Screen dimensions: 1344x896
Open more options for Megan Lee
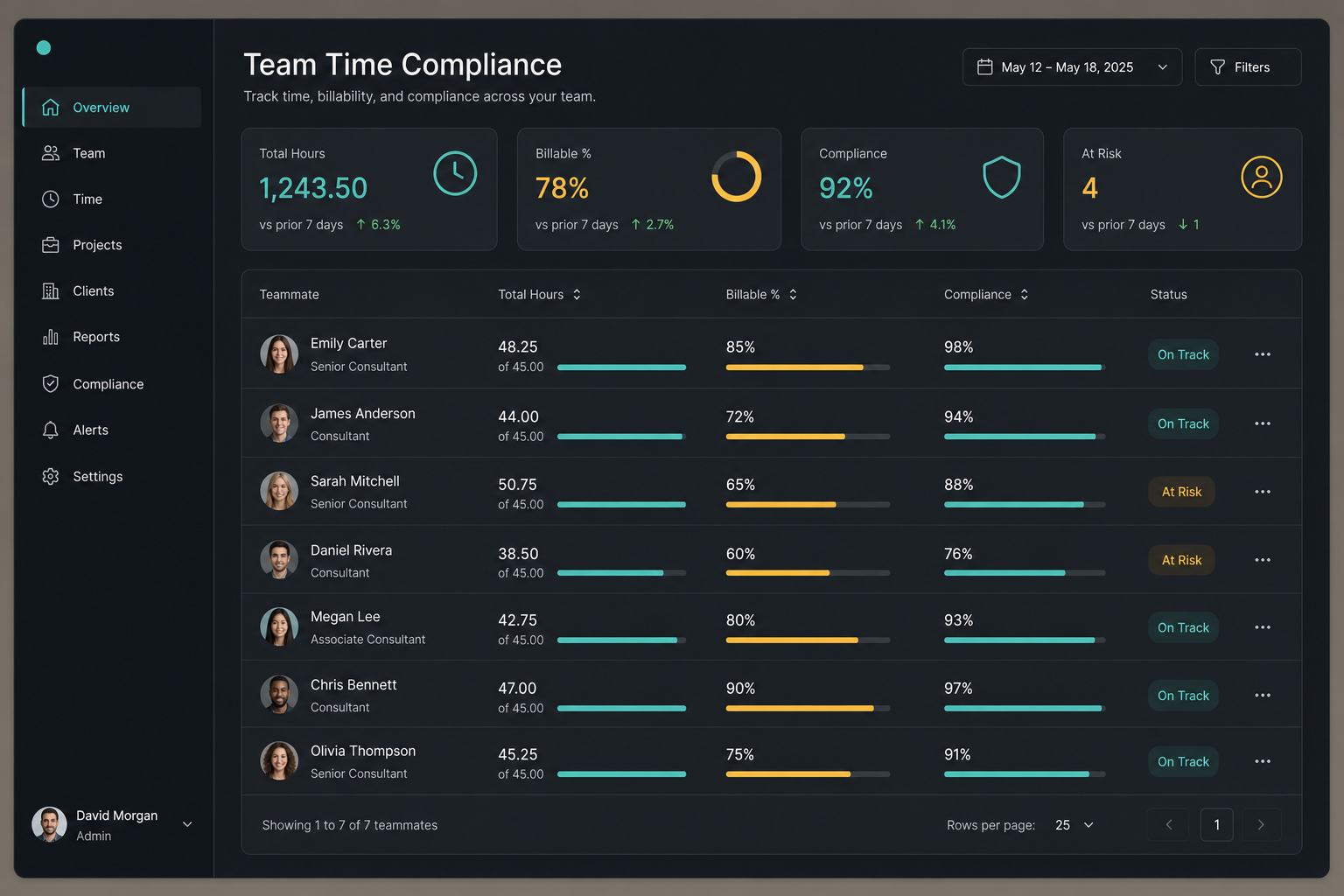click(1263, 627)
